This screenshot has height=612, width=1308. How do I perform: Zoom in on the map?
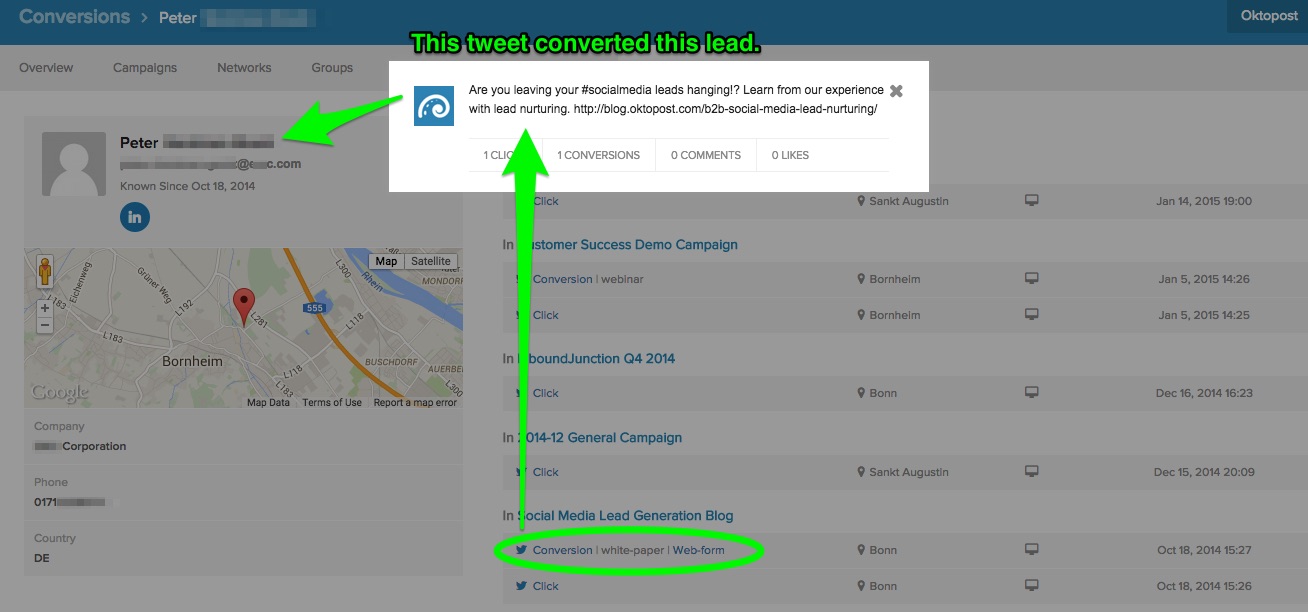tap(45, 308)
